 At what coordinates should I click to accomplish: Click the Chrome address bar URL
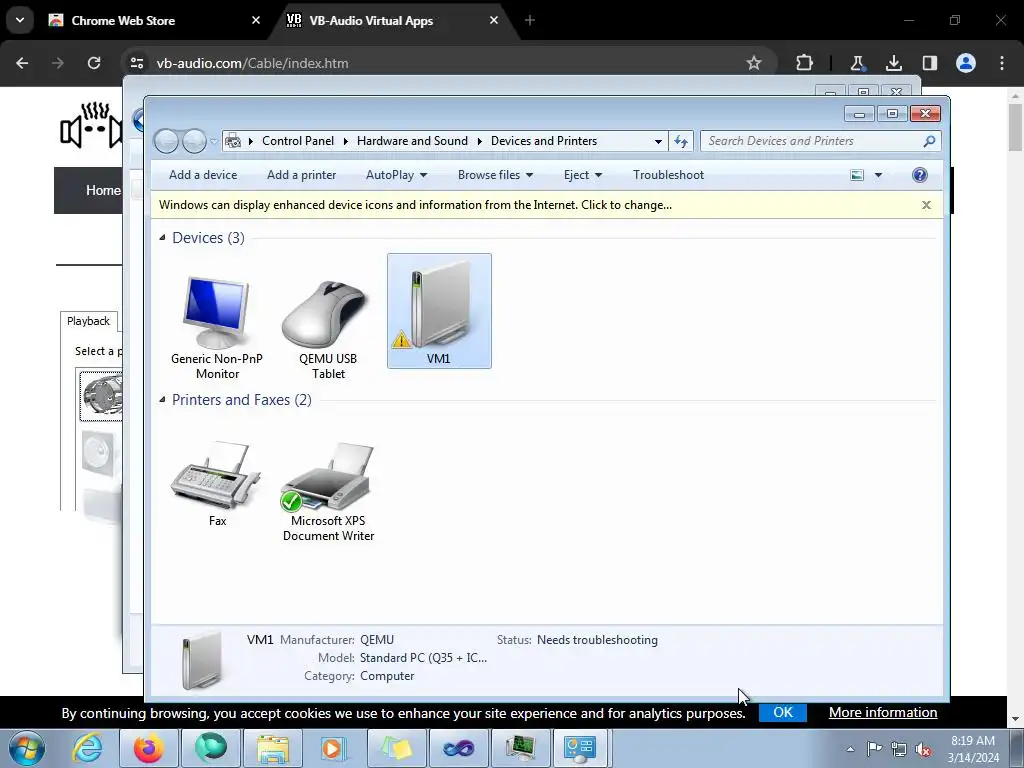(252, 63)
